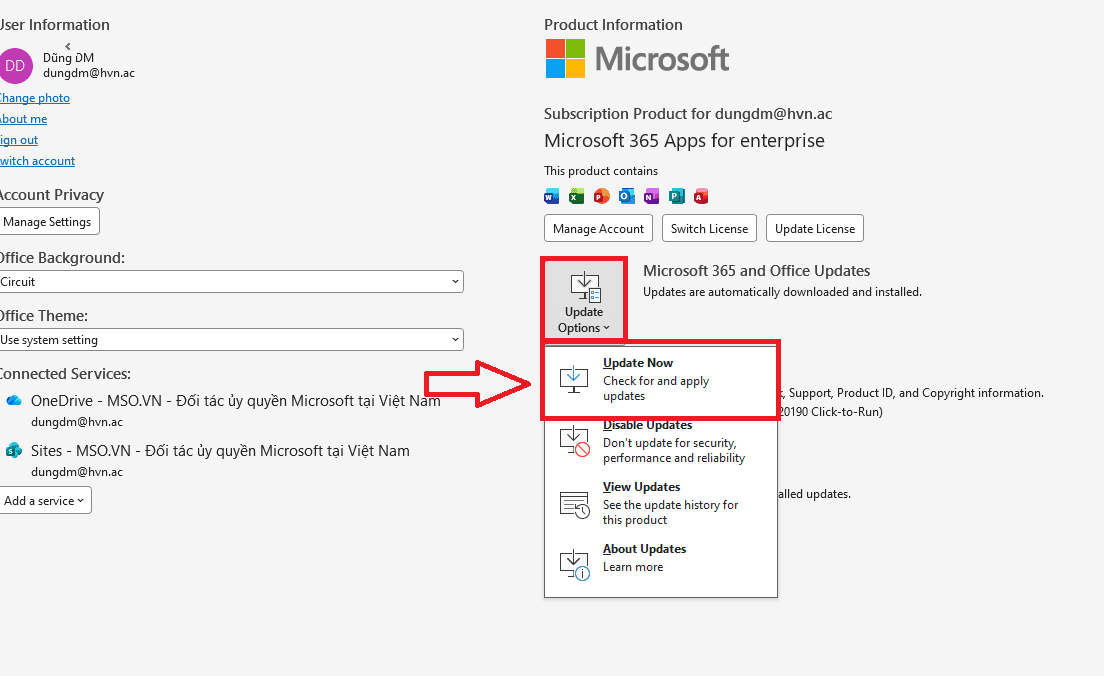Click the Microsoft logo
This screenshot has height=676, width=1104.
tap(637, 58)
